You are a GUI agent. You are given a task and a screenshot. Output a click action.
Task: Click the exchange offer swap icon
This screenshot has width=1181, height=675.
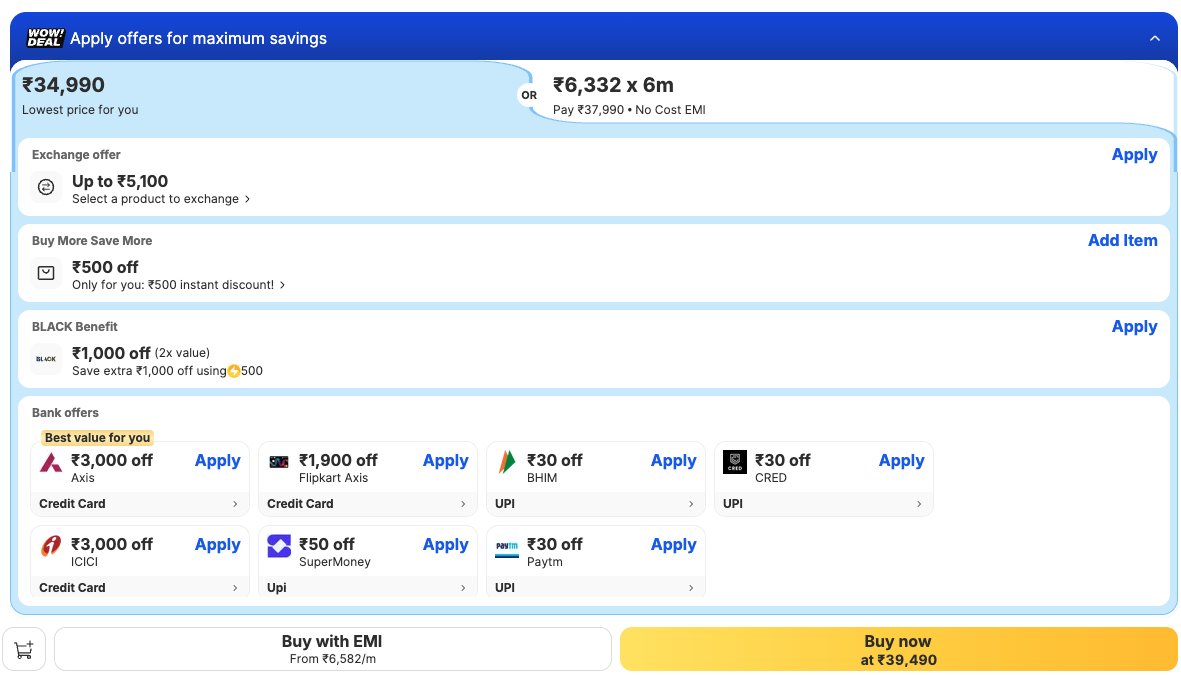click(x=46, y=187)
